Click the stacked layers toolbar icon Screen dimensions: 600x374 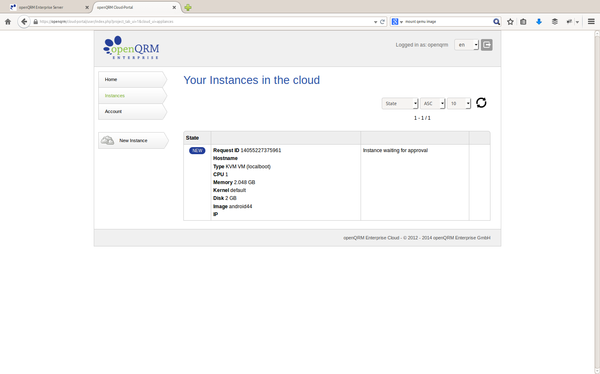click(554, 22)
